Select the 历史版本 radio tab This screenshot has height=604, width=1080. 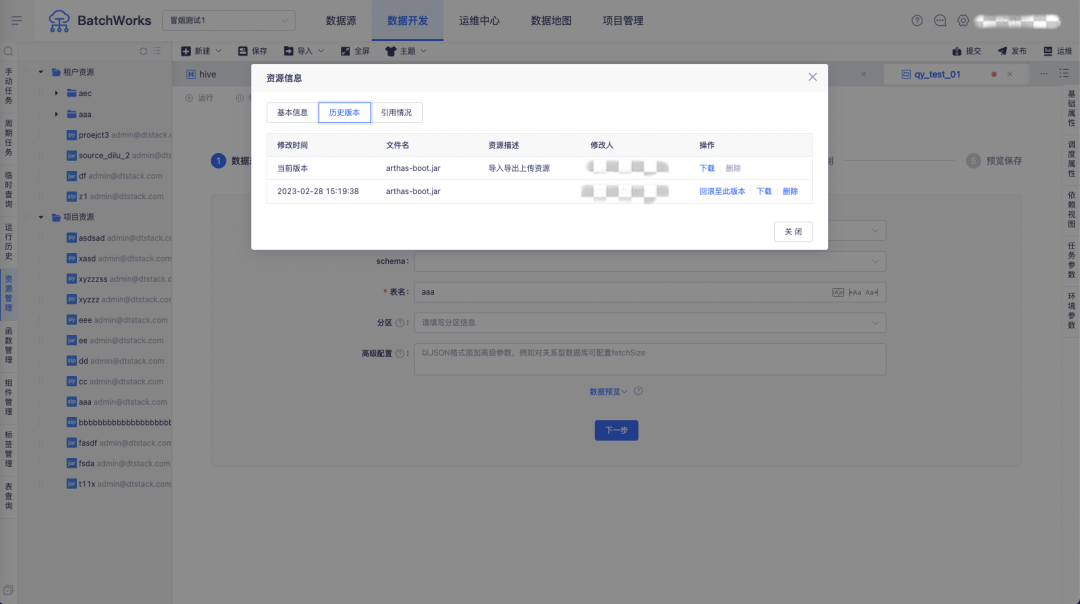point(345,113)
